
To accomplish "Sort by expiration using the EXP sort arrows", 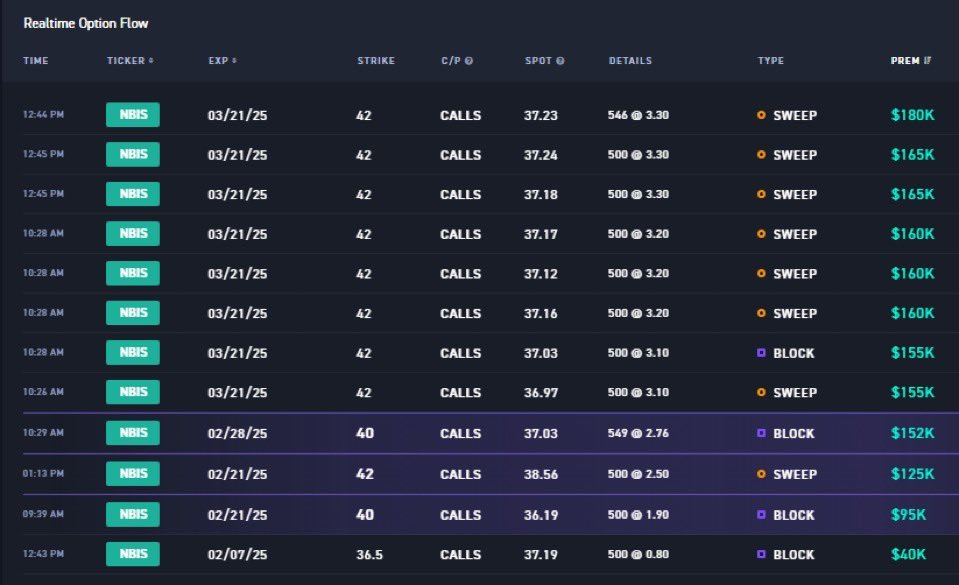I will coord(235,61).
